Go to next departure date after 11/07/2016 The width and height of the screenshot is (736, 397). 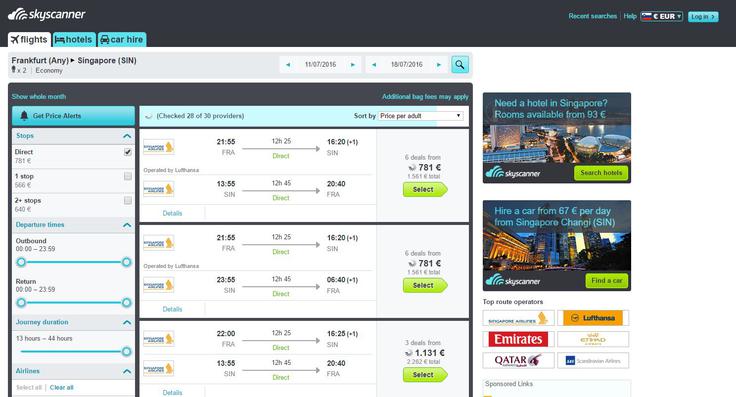pyautogui.click(x=353, y=65)
